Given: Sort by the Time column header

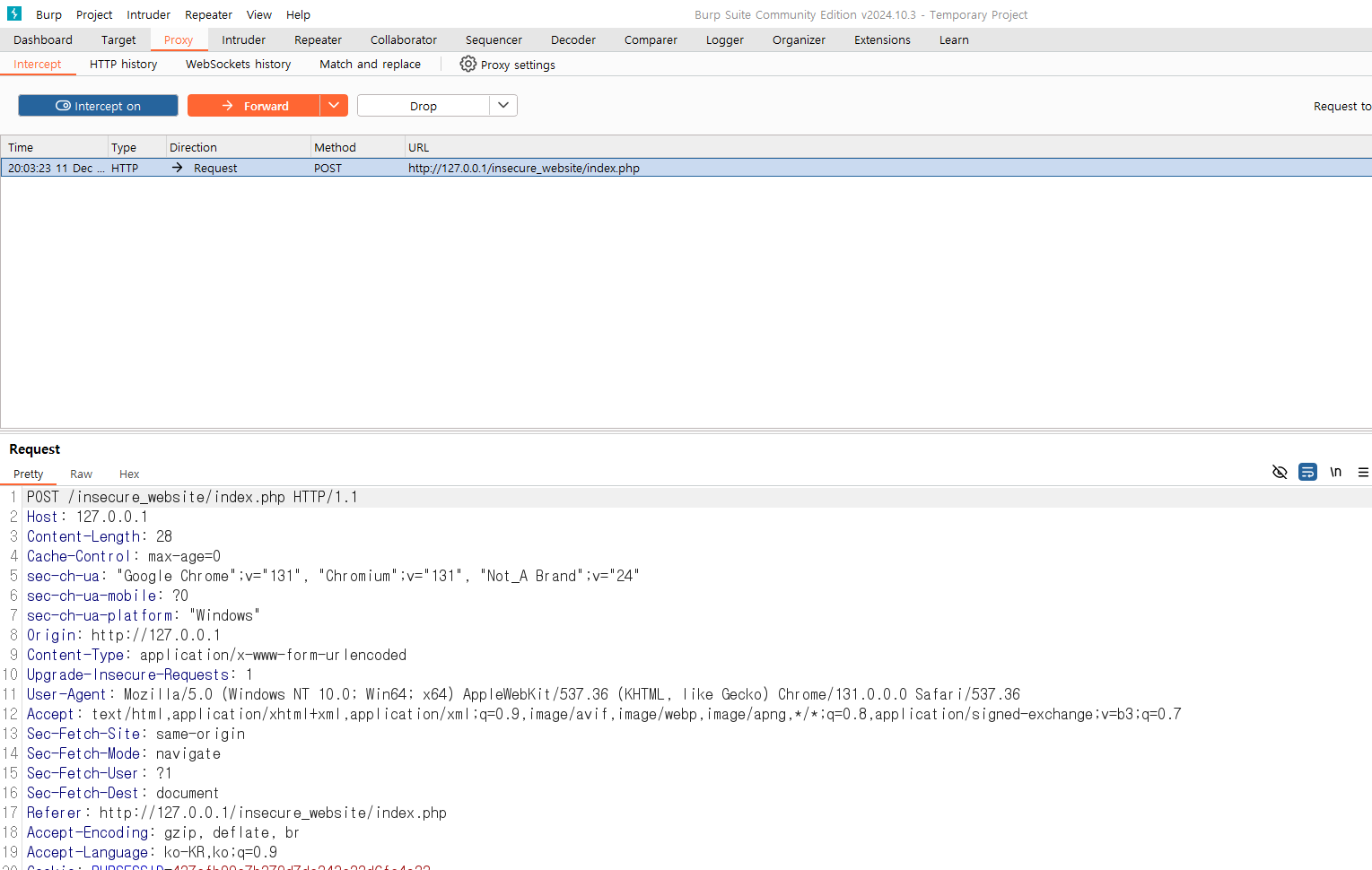Looking at the screenshot, I should pyautogui.click(x=54, y=147).
